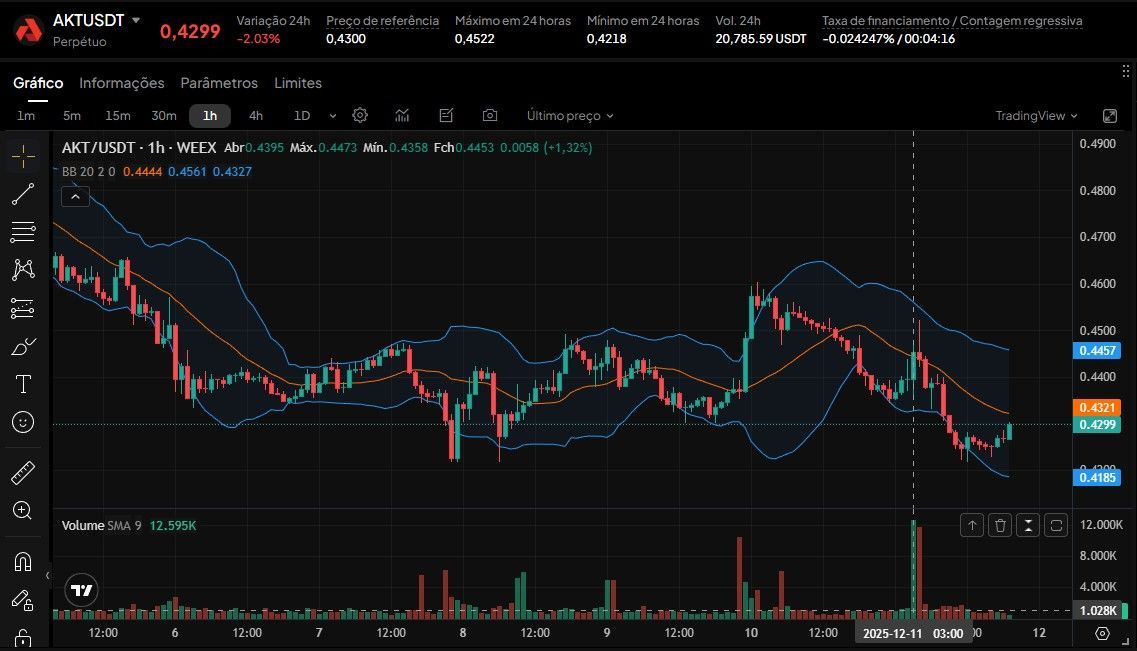Delete the Volume pane with trash icon

pyautogui.click(x=1000, y=525)
